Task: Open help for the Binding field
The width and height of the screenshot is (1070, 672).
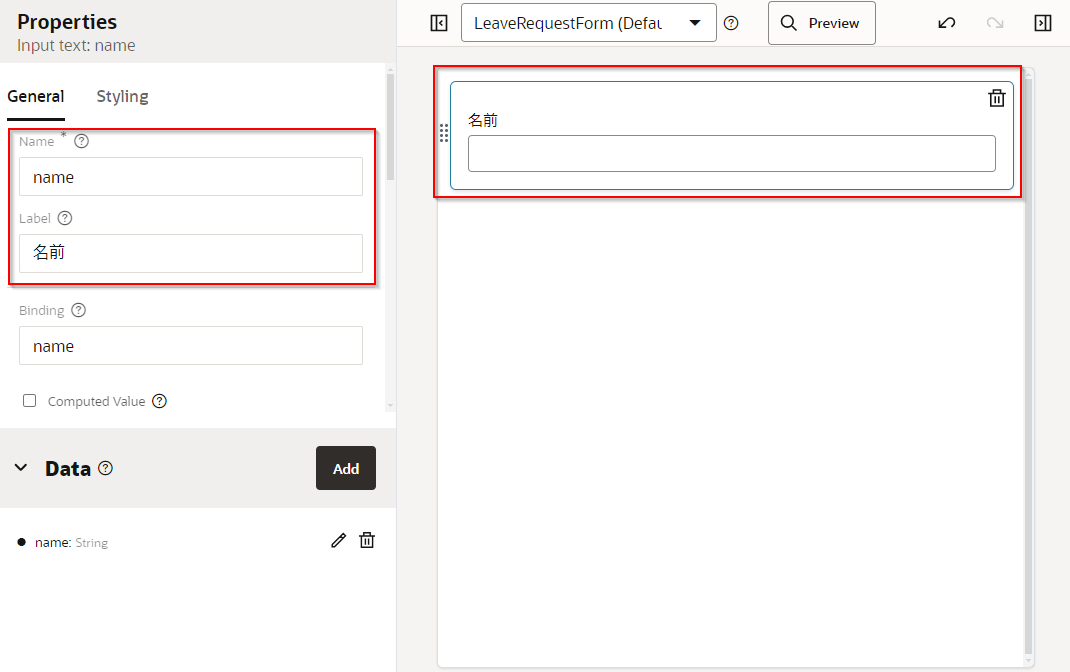Action: point(79,310)
